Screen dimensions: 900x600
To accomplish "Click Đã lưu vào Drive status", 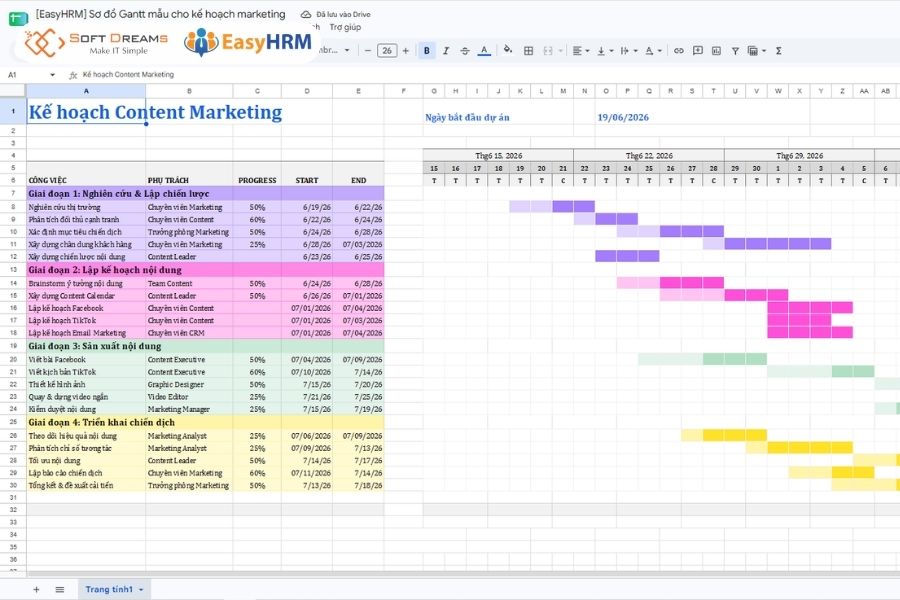I will click(343, 14).
